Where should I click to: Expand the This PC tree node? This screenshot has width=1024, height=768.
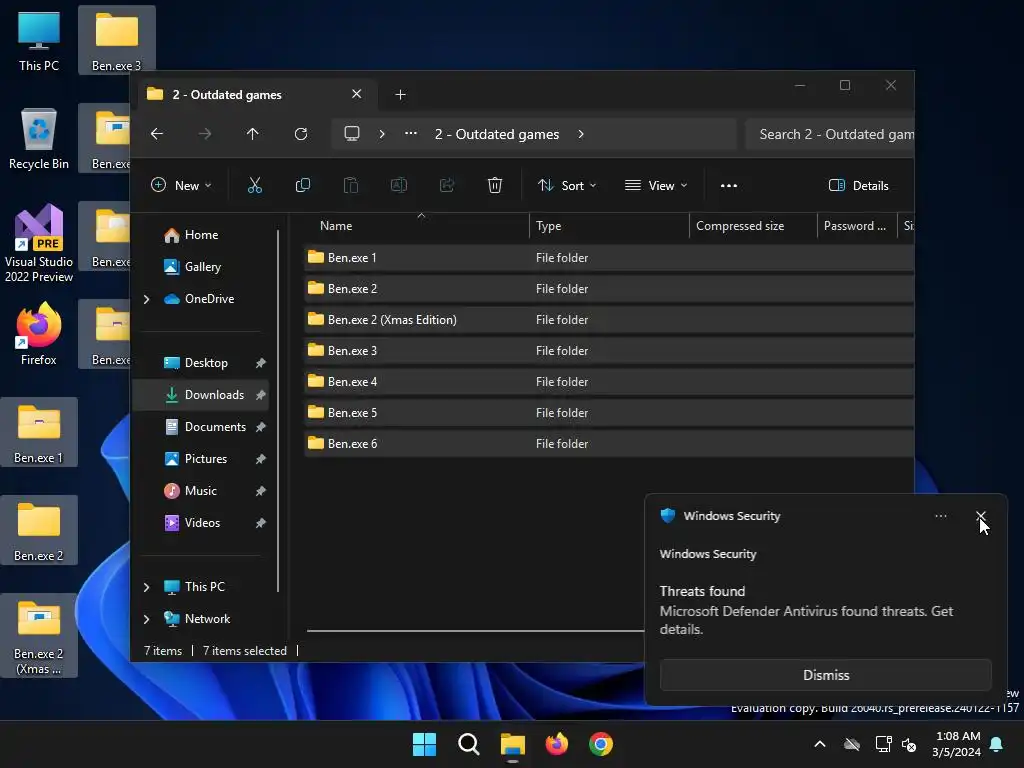146,587
